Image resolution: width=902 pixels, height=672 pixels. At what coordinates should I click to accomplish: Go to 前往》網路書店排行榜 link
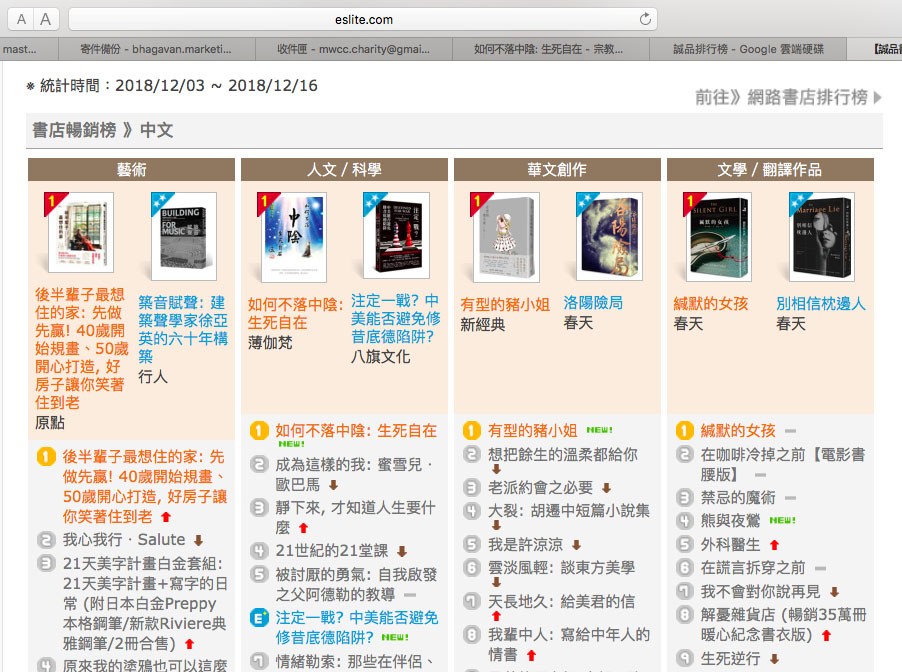coord(788,97)
